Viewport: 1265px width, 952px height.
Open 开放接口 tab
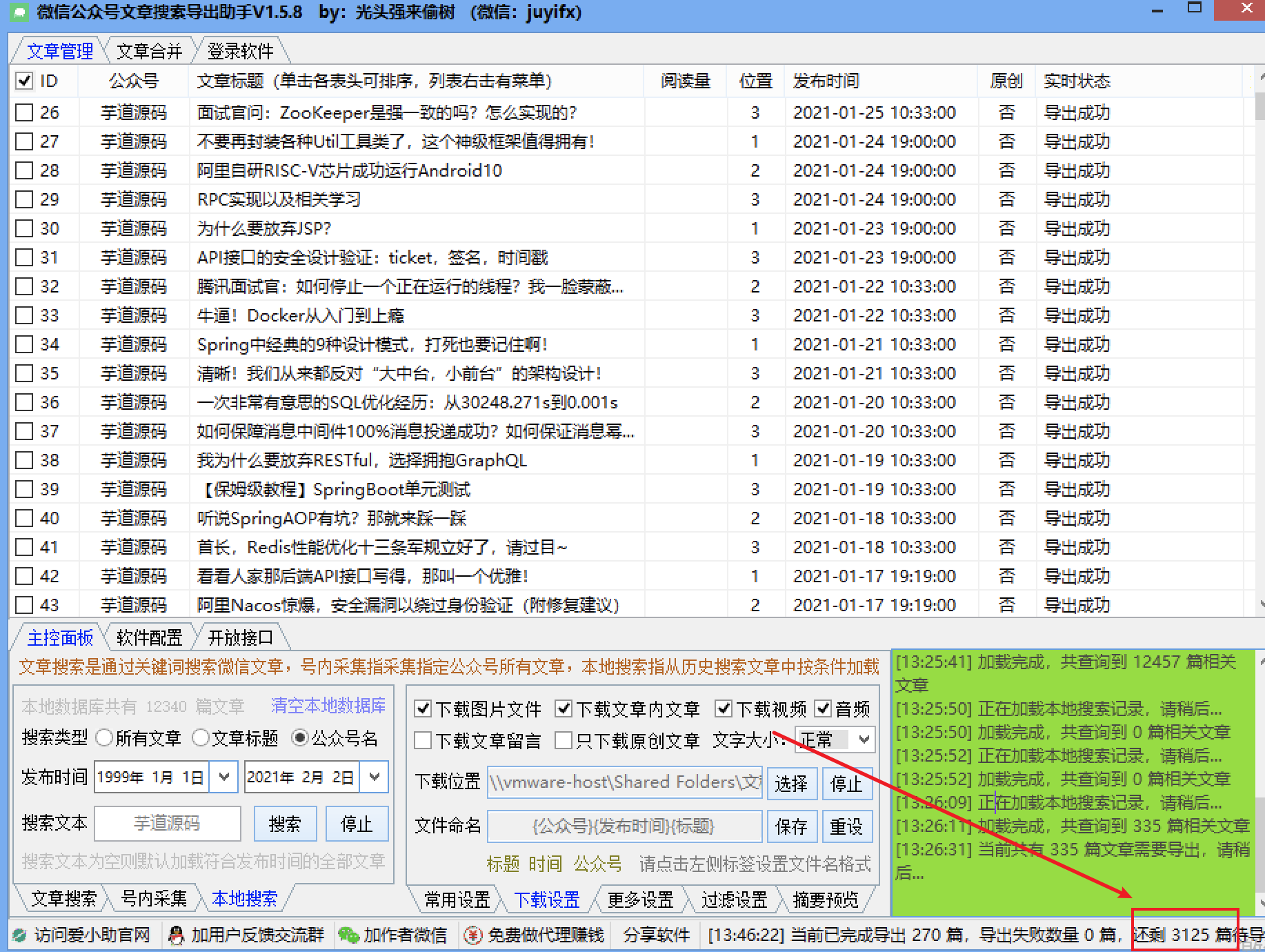coord(241,637)
